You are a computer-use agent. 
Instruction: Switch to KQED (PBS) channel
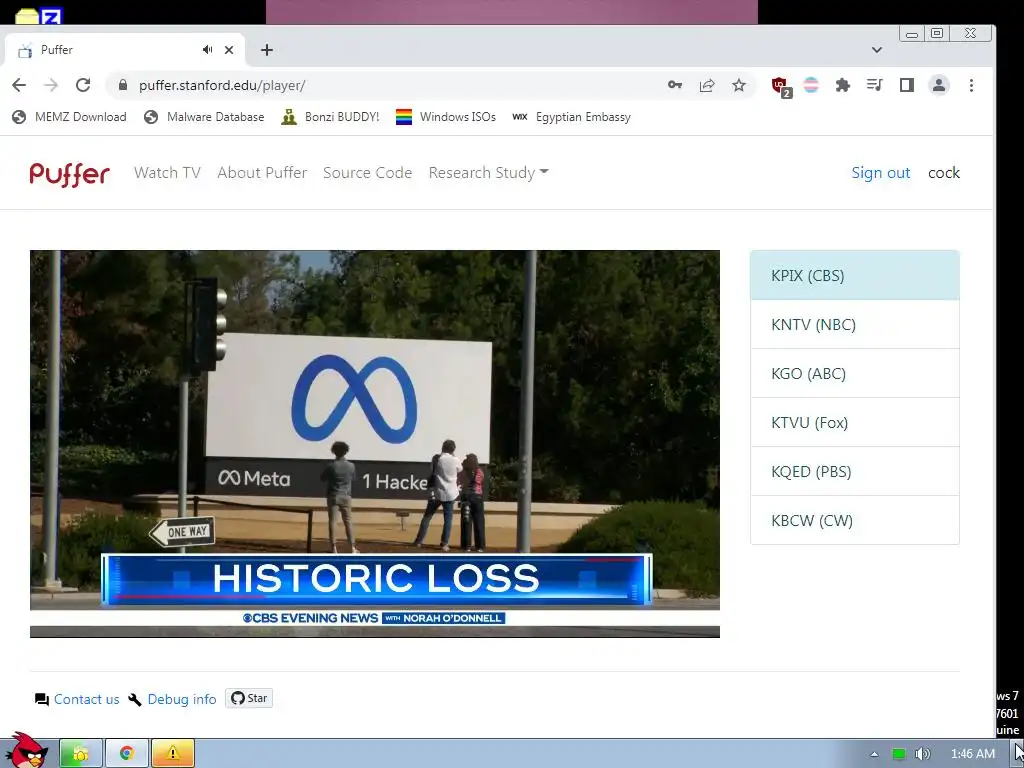(x=855, y=472)
